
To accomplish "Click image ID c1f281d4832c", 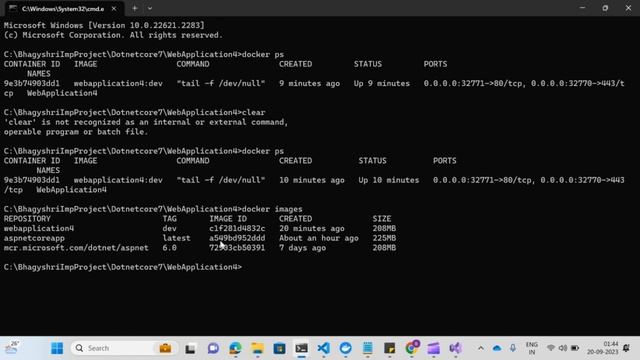I will [237, 229].
